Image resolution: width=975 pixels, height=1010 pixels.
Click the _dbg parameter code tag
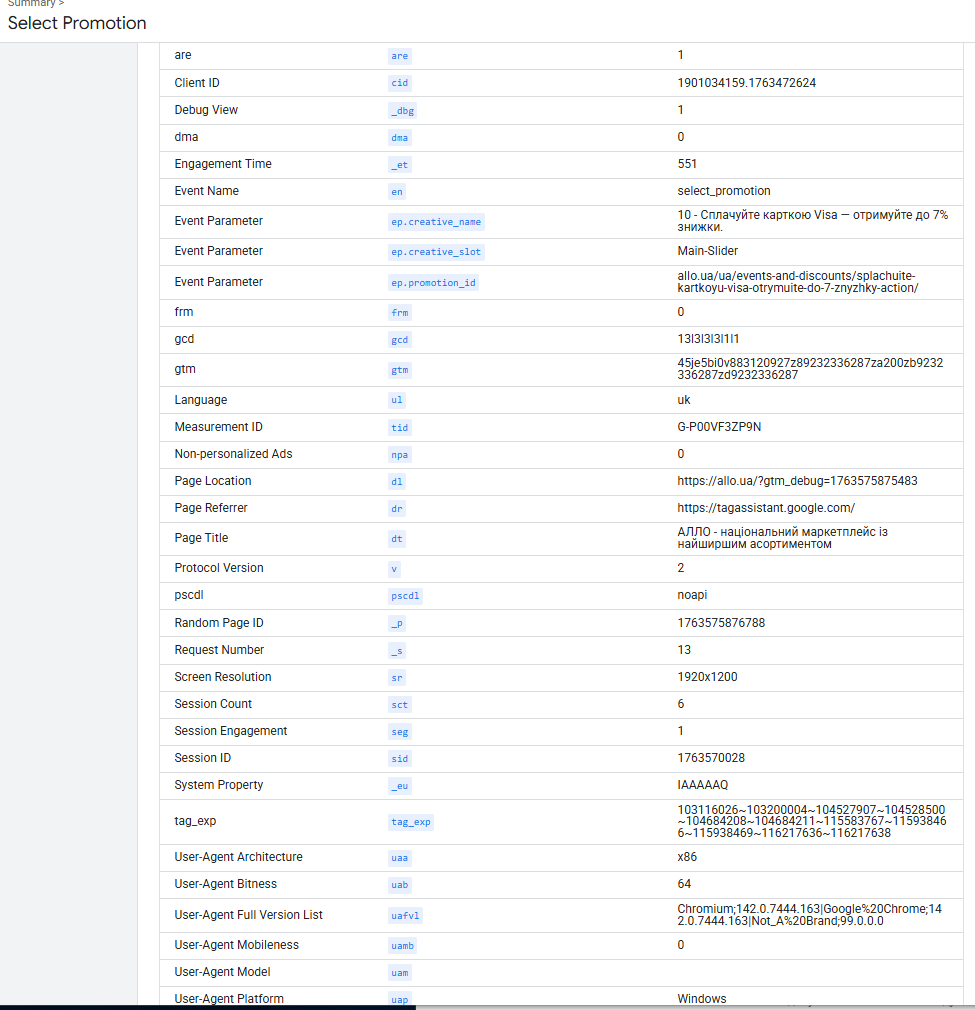(402, 111)
